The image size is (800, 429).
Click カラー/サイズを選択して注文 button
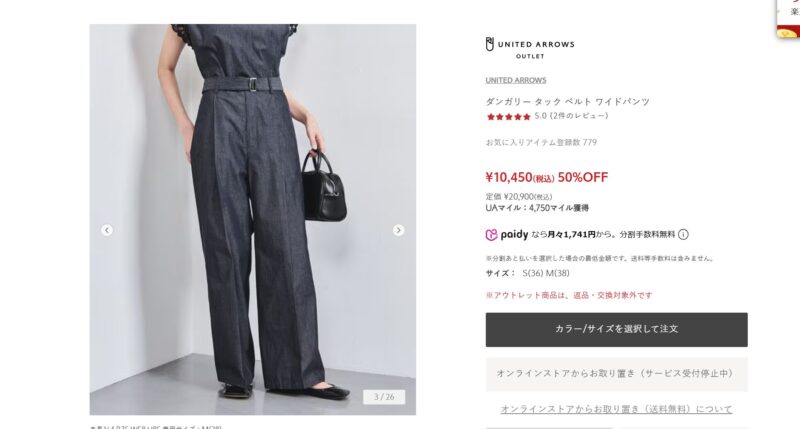coord(616,330)
